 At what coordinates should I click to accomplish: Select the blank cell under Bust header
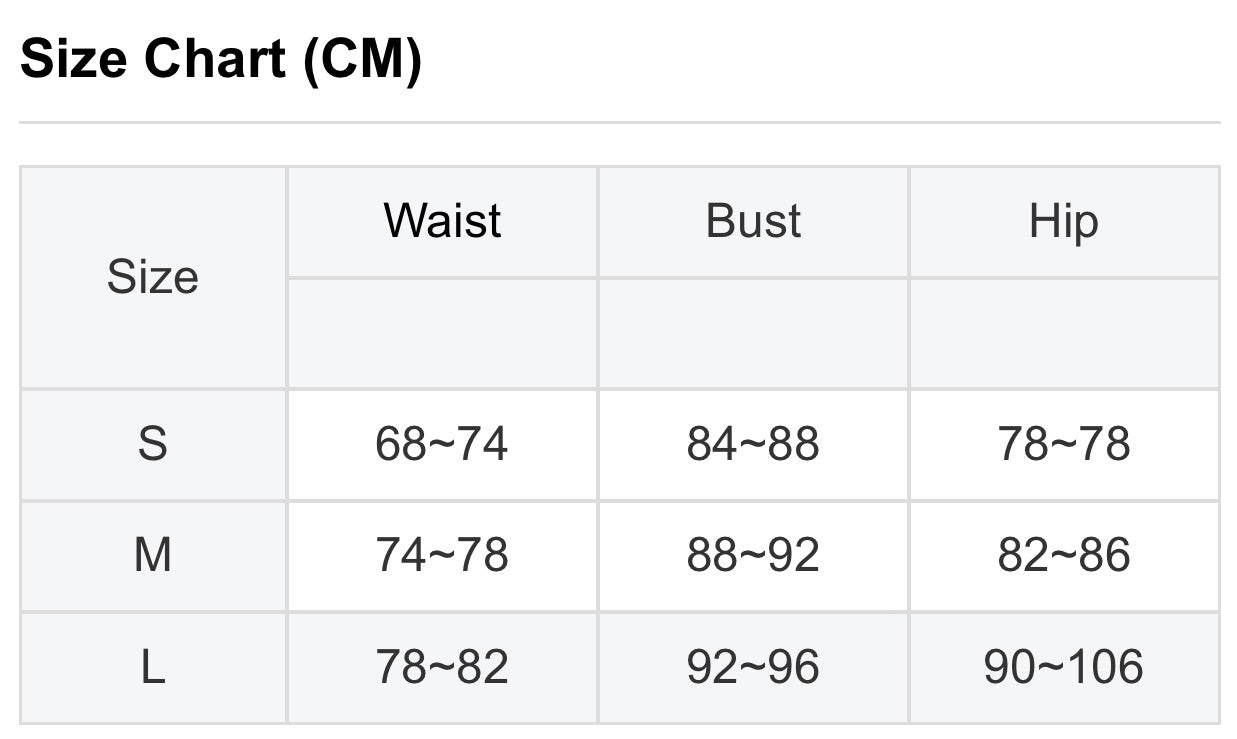pyautogui.click(x=753, y=333)
